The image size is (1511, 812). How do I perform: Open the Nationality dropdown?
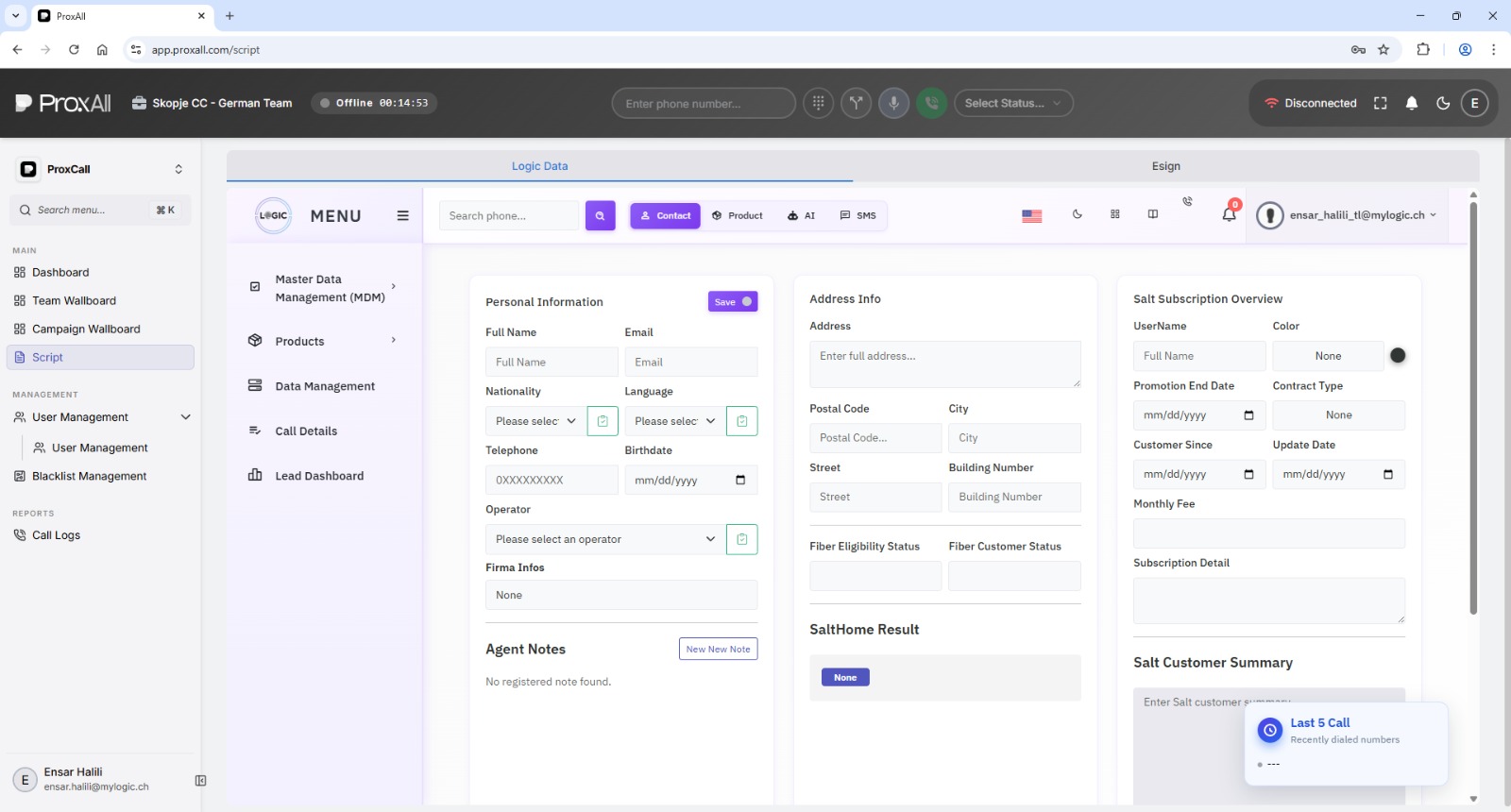pos(535,421)
